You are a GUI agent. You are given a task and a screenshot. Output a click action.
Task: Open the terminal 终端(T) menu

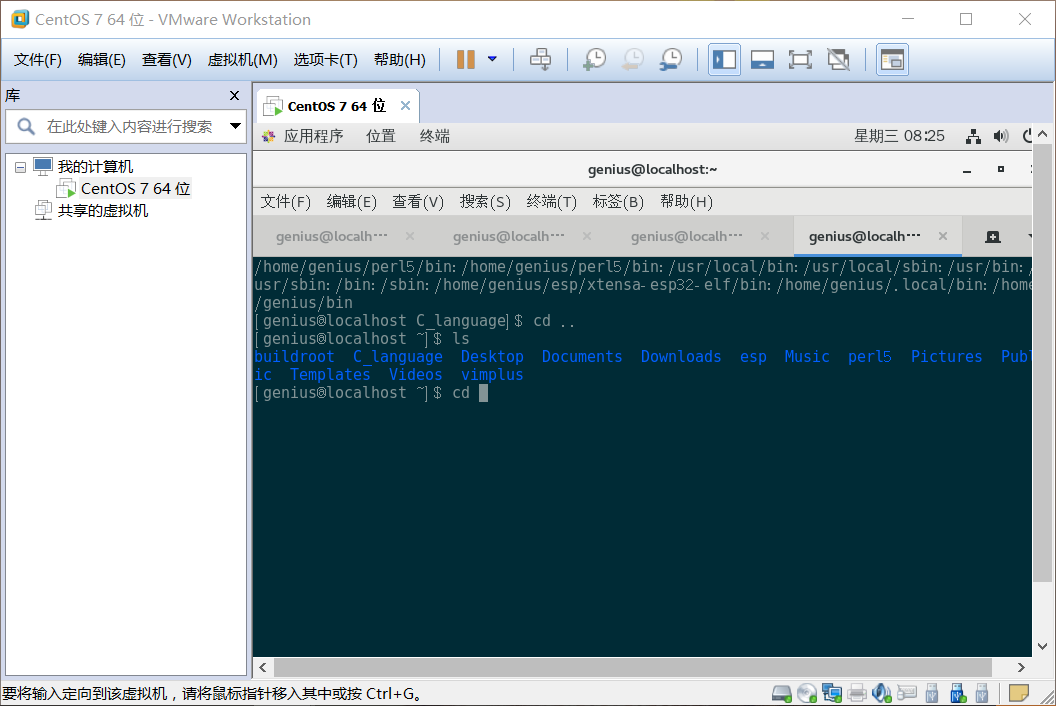pyautogui.click(x=552, y=201)
